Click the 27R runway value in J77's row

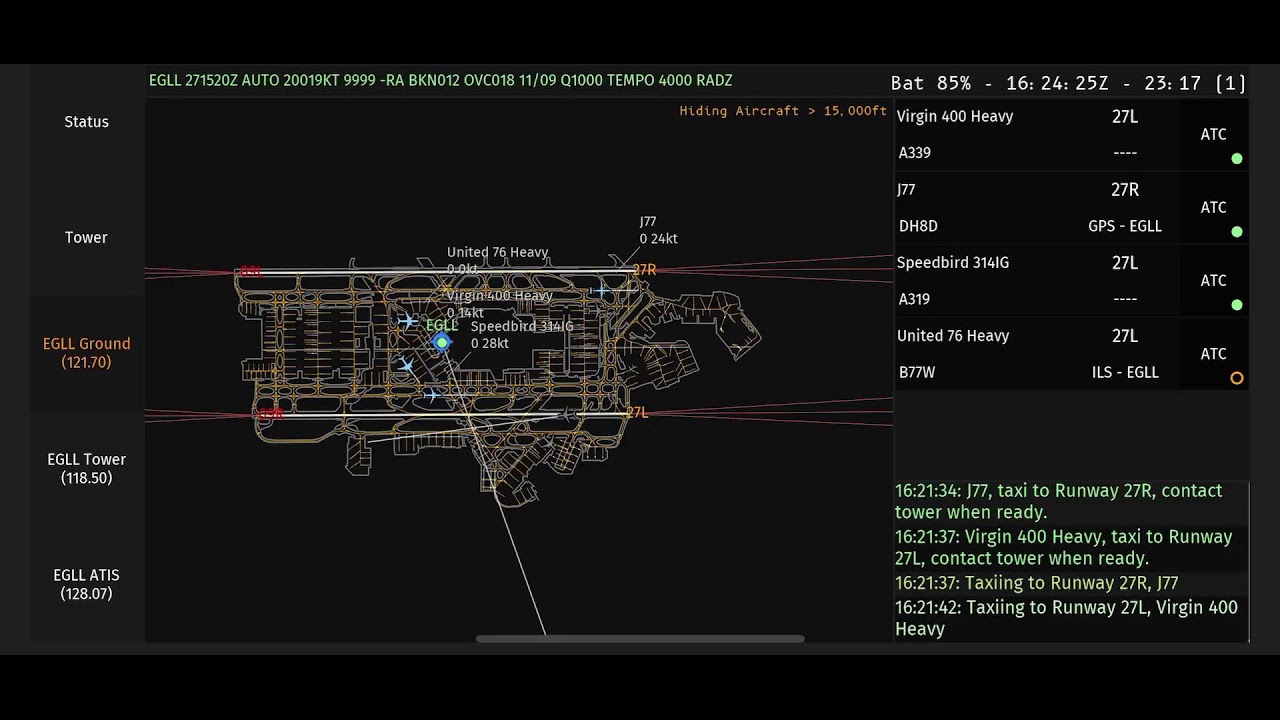[1125, 190]
